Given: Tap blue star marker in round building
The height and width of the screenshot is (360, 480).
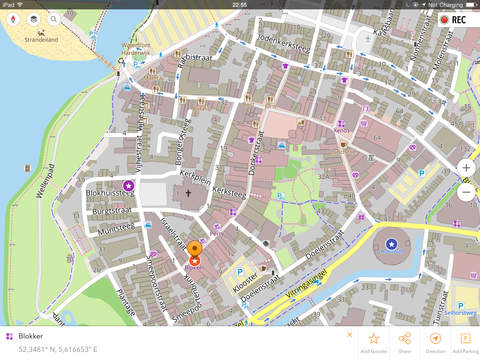Looking at the screenshot, I should tap(391, 244).
